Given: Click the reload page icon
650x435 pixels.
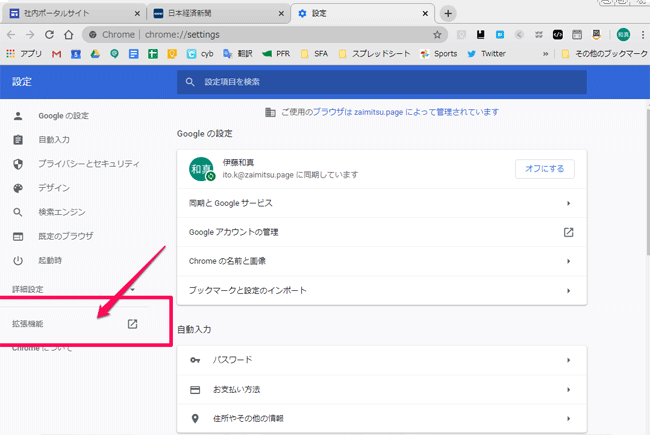Looking at the screenshot, I should click(x=49, y=34).
